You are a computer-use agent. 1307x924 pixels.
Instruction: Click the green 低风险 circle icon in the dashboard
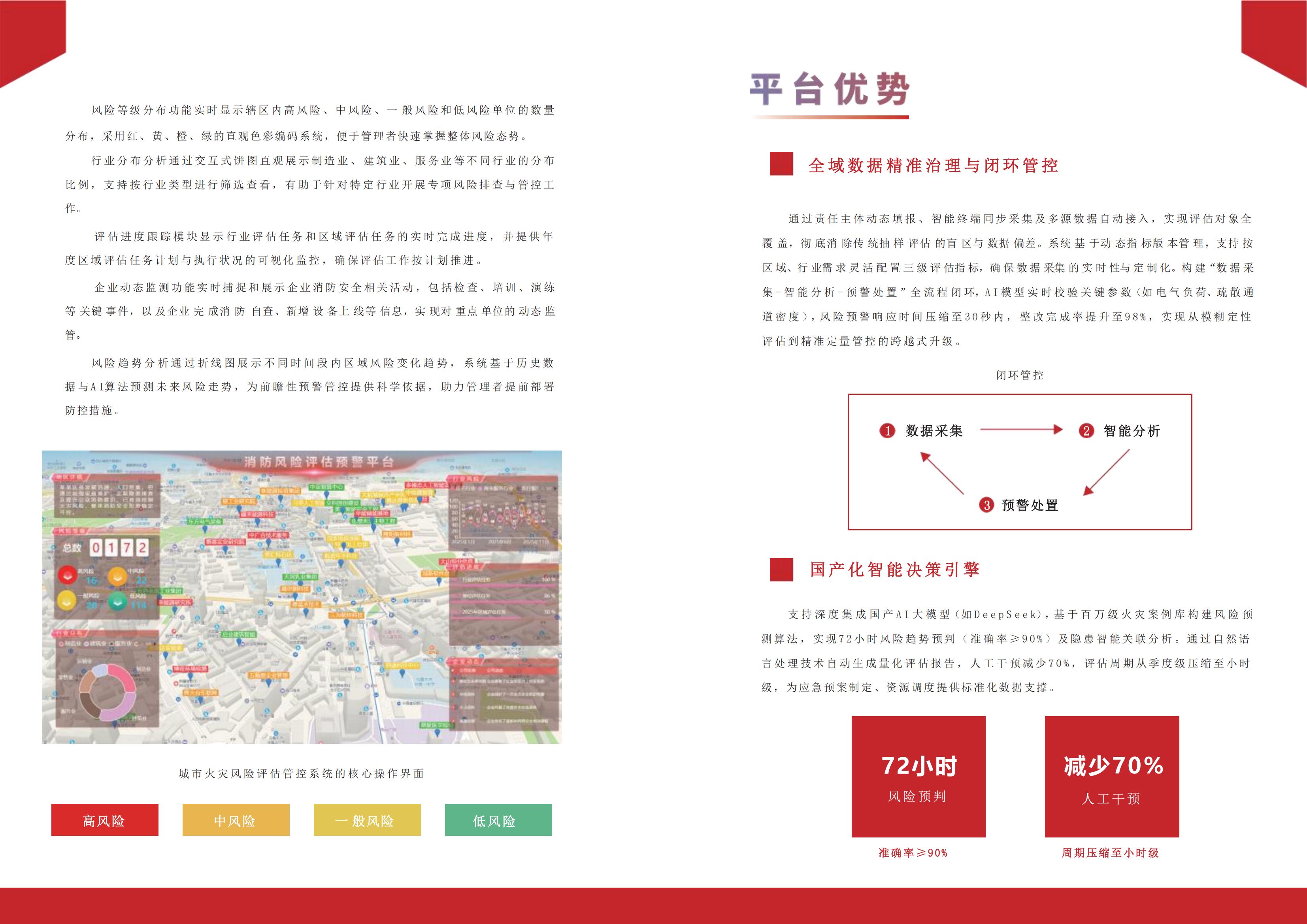click(117, 601)
